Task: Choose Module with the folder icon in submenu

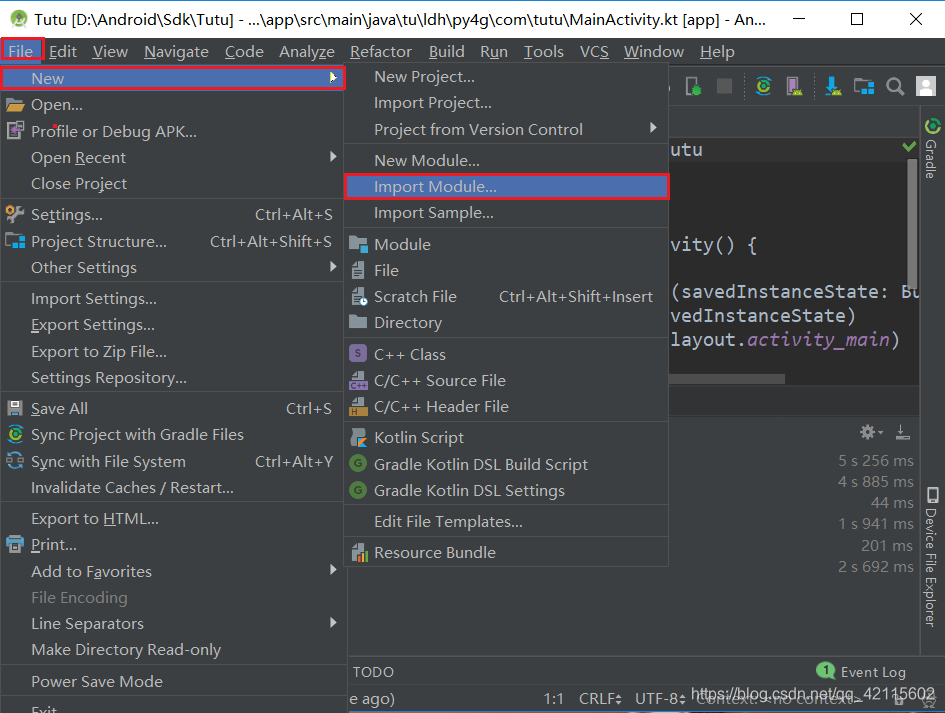Action: 506,245
